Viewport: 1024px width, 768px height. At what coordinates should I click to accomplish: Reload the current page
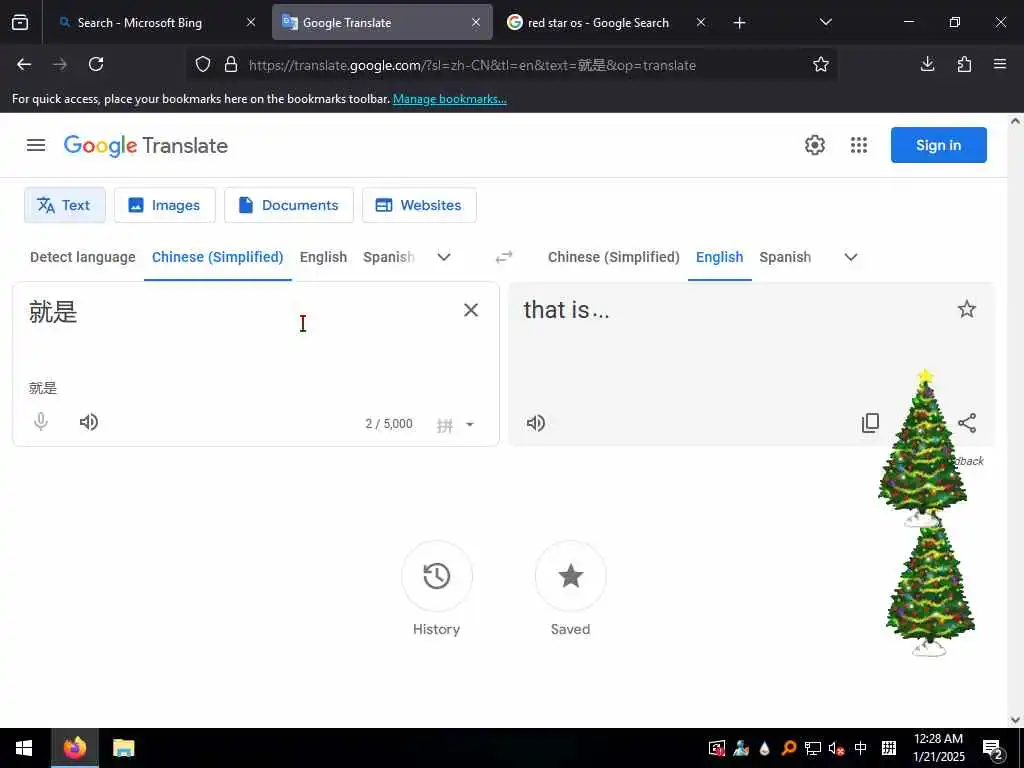pos(96,64)
